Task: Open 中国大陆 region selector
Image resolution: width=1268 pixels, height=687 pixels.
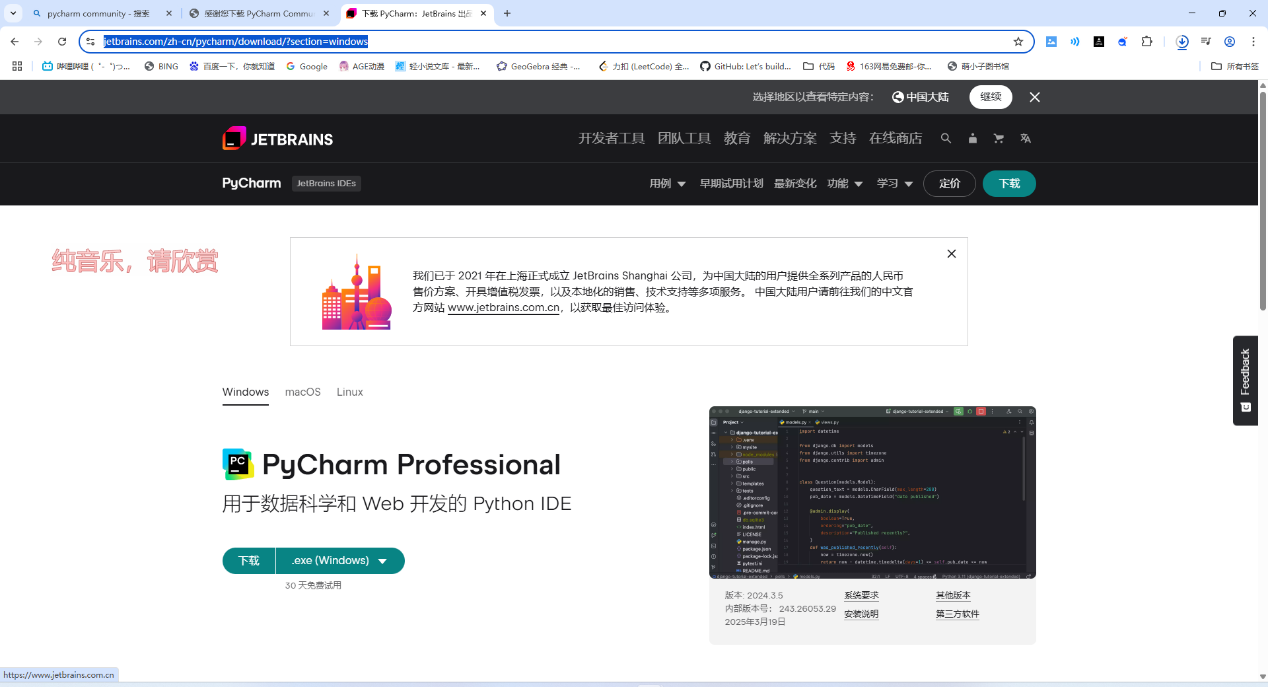Action: [x=920, y=97]
